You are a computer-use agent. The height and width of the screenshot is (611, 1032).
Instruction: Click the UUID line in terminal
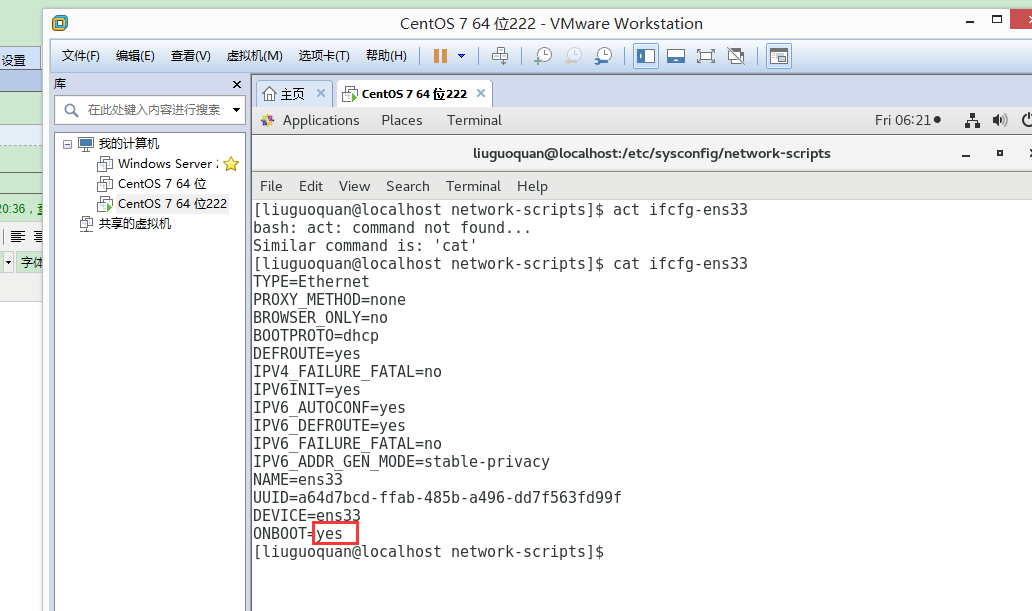[437, 498]
